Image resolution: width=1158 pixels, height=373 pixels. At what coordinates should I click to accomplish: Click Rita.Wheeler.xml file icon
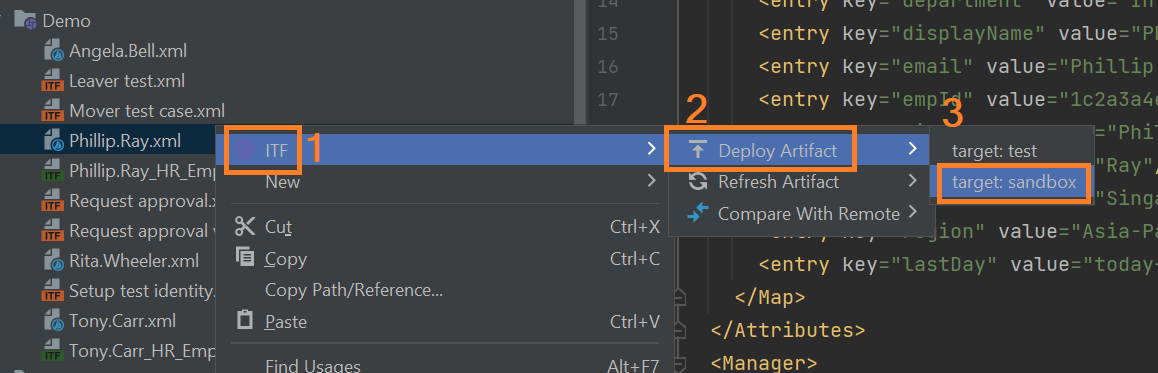(53, 261)
